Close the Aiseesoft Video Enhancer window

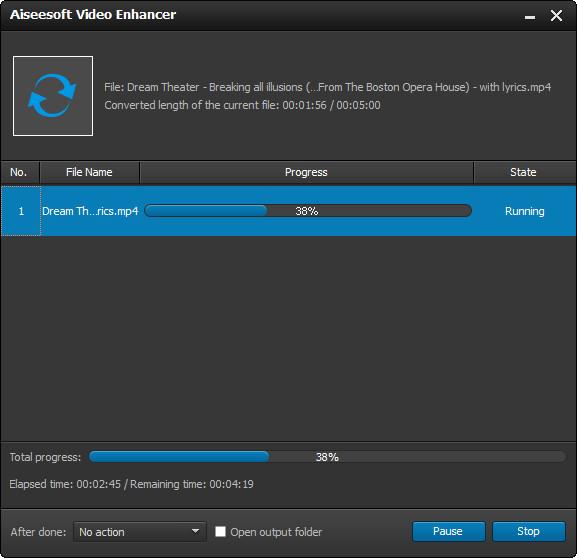click(556, 15)
